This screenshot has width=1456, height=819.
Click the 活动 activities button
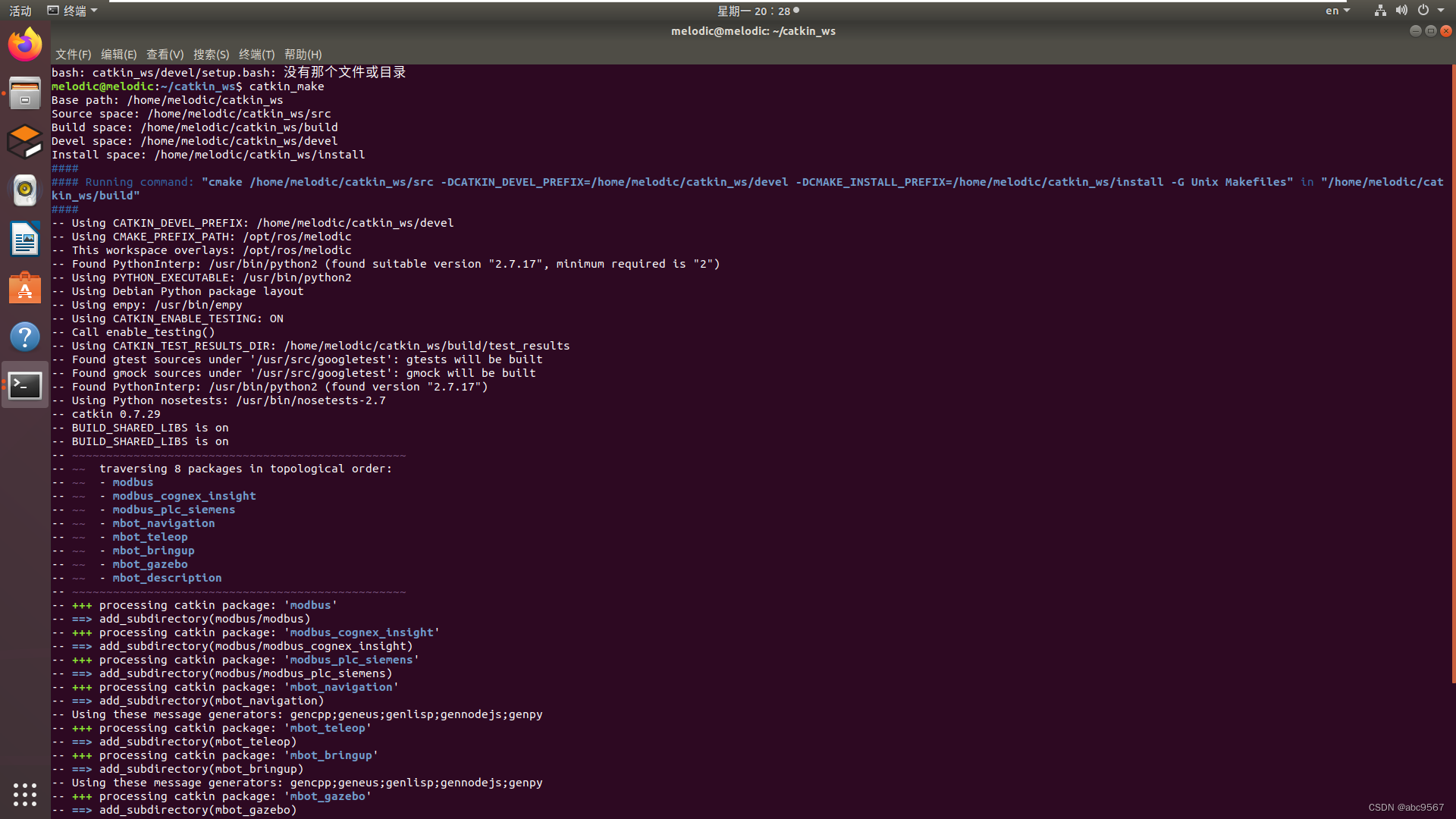[20, 11]
